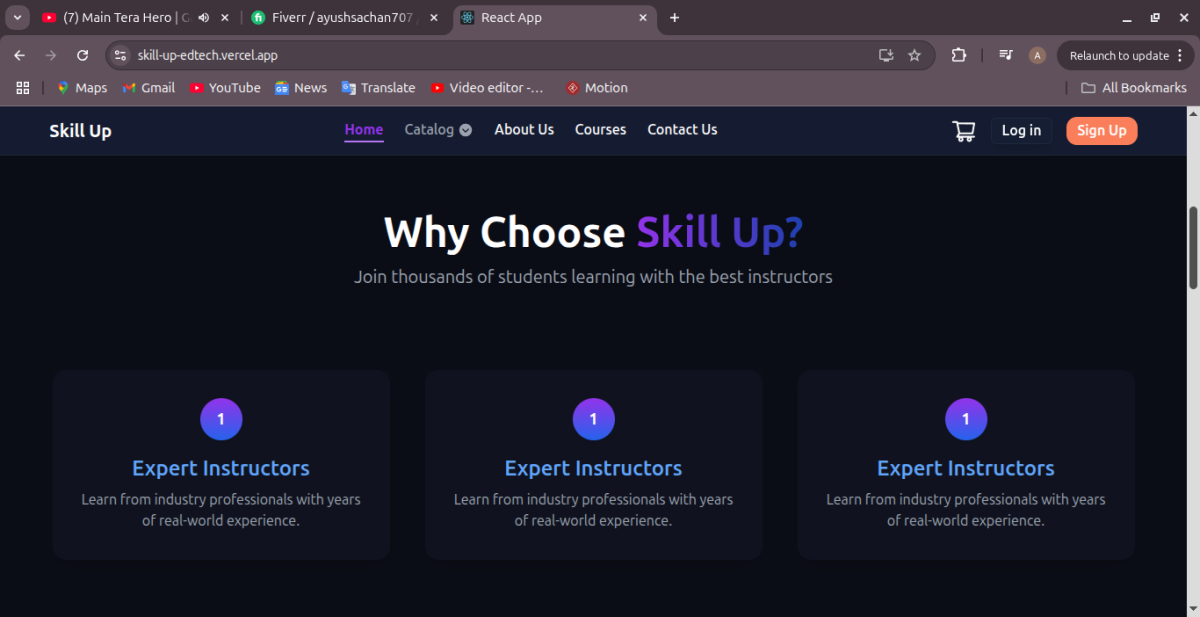Viewport: 1200px width, 617px height.
Task: Expand the All Bookmarks folder
Action: click(1133, 88)
